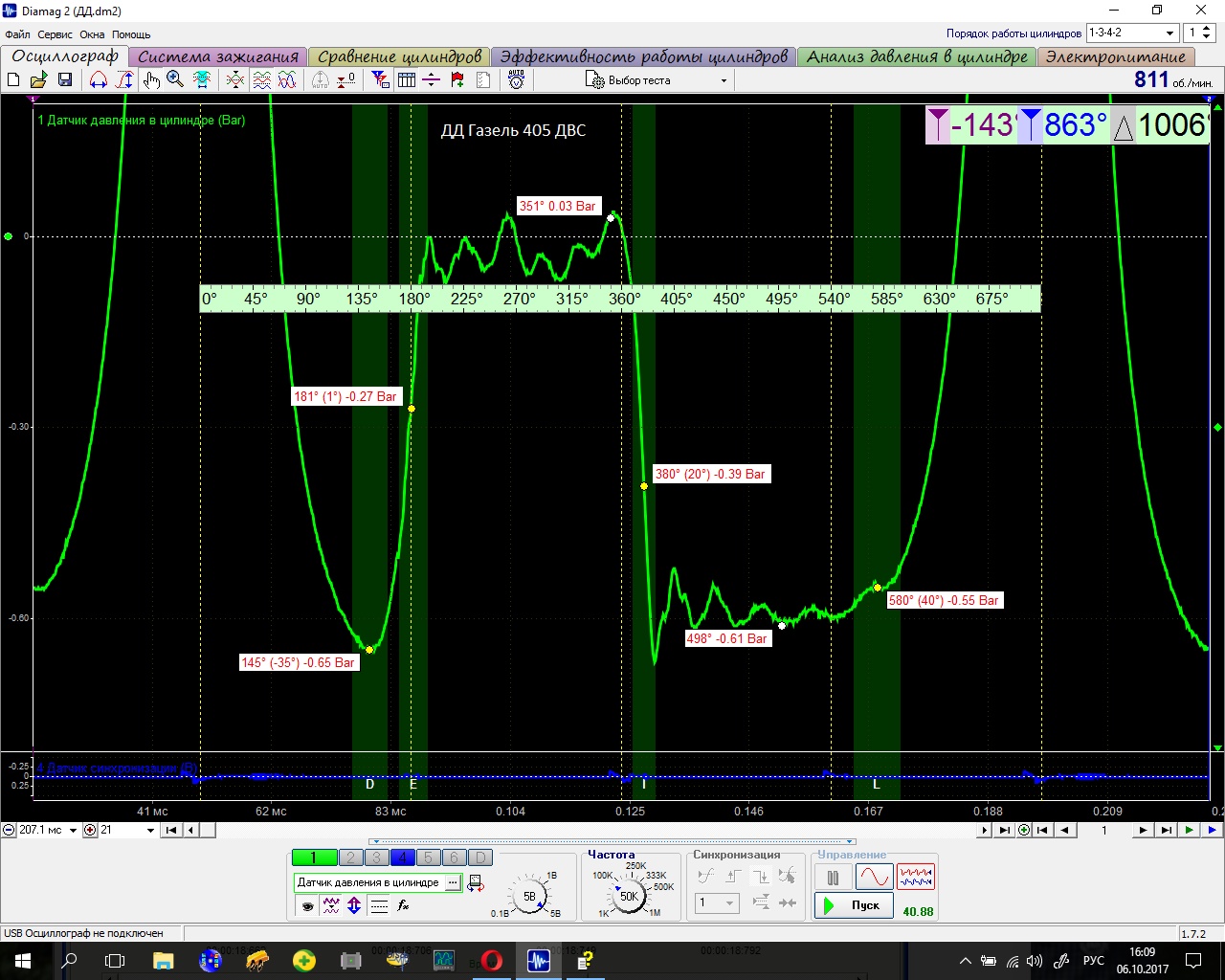The width and height of the screenshot is (1225, 980).
Task: Select channel 5 button
Action: coord(429,857)
